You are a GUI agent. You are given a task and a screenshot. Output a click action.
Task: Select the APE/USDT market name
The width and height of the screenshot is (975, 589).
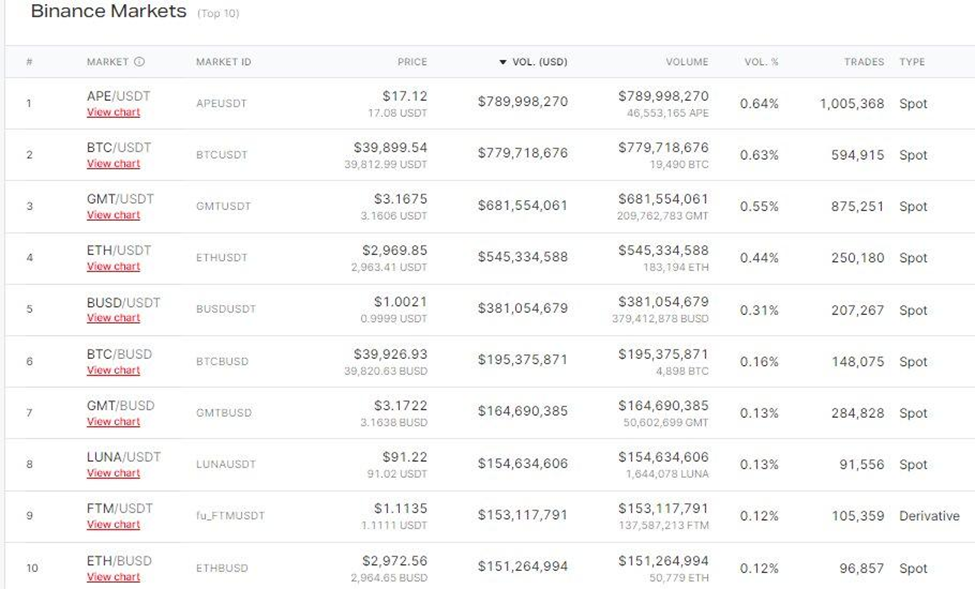[x=119, y=96]
